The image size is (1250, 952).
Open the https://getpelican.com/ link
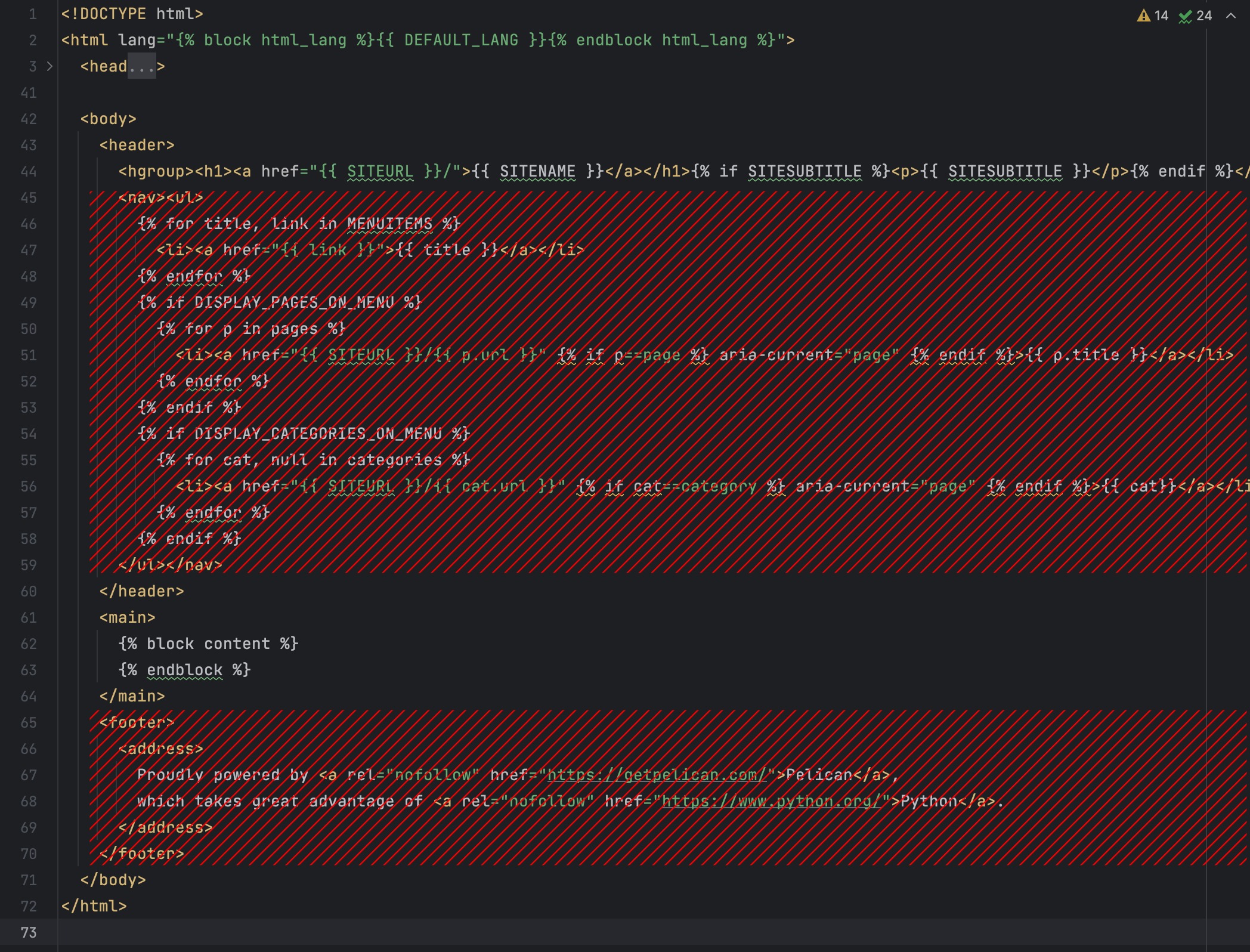657,775
